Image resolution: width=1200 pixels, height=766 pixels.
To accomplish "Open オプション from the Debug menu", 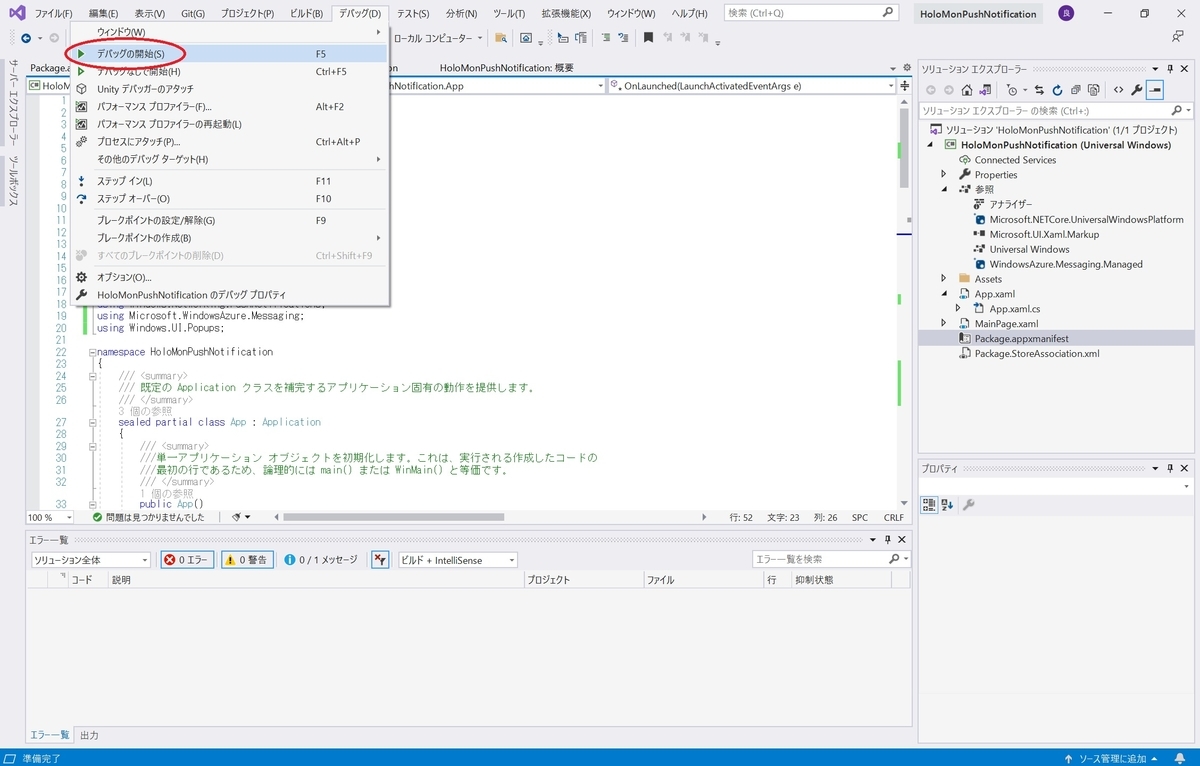I will (229, 277).
